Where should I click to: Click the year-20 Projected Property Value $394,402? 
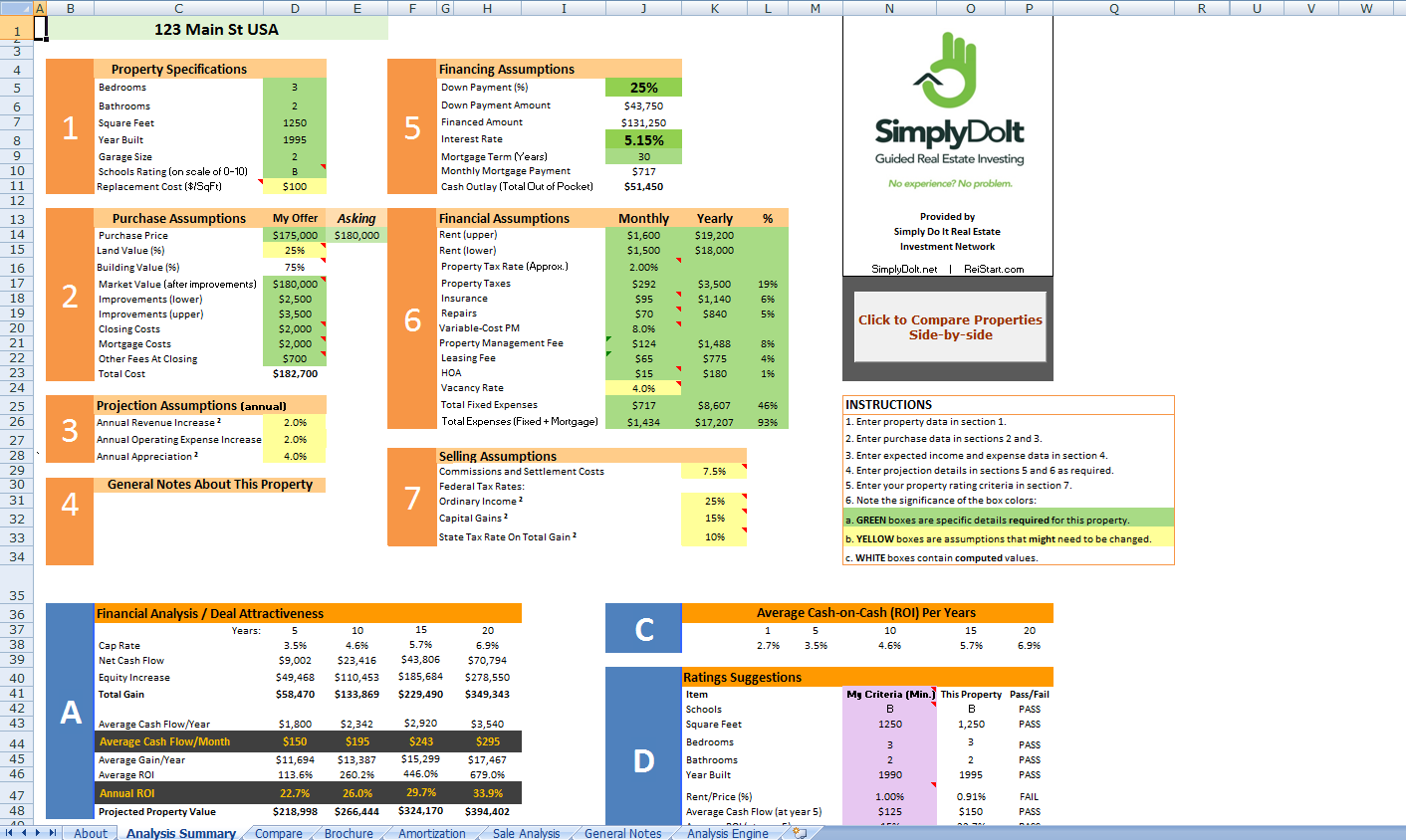(x=488, y=811)
